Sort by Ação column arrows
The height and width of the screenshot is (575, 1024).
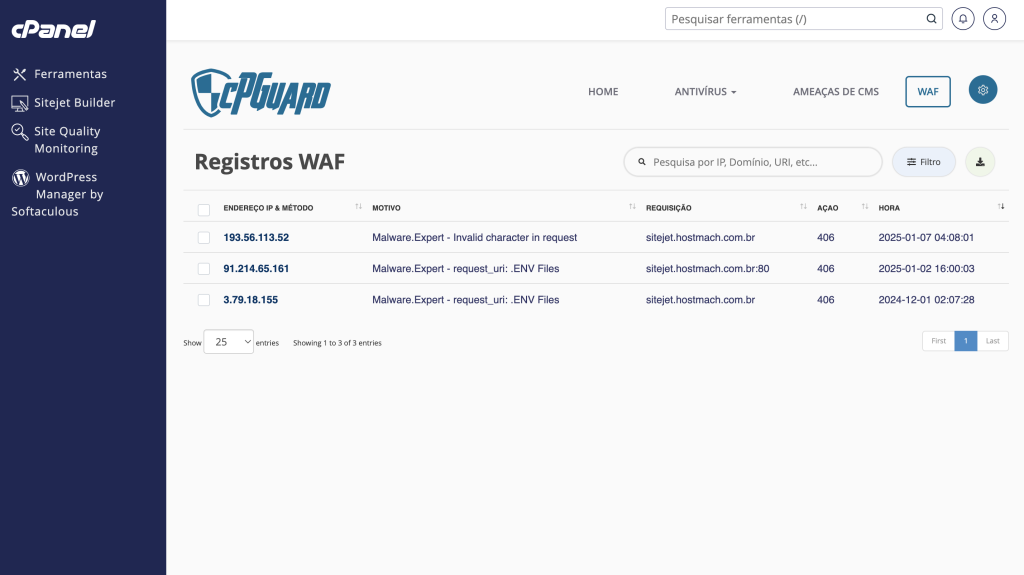(865, 207)
